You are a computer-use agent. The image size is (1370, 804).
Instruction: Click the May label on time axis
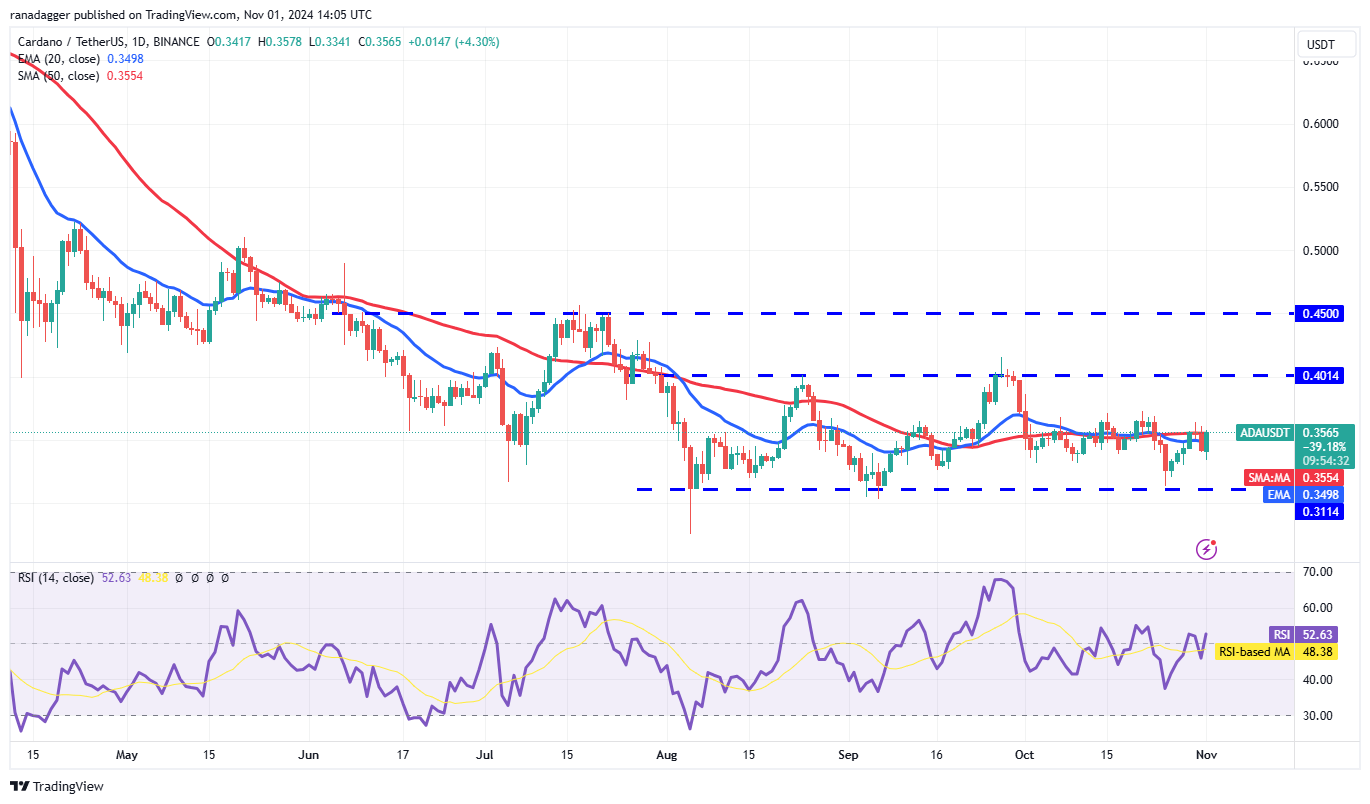pos(125,753)
